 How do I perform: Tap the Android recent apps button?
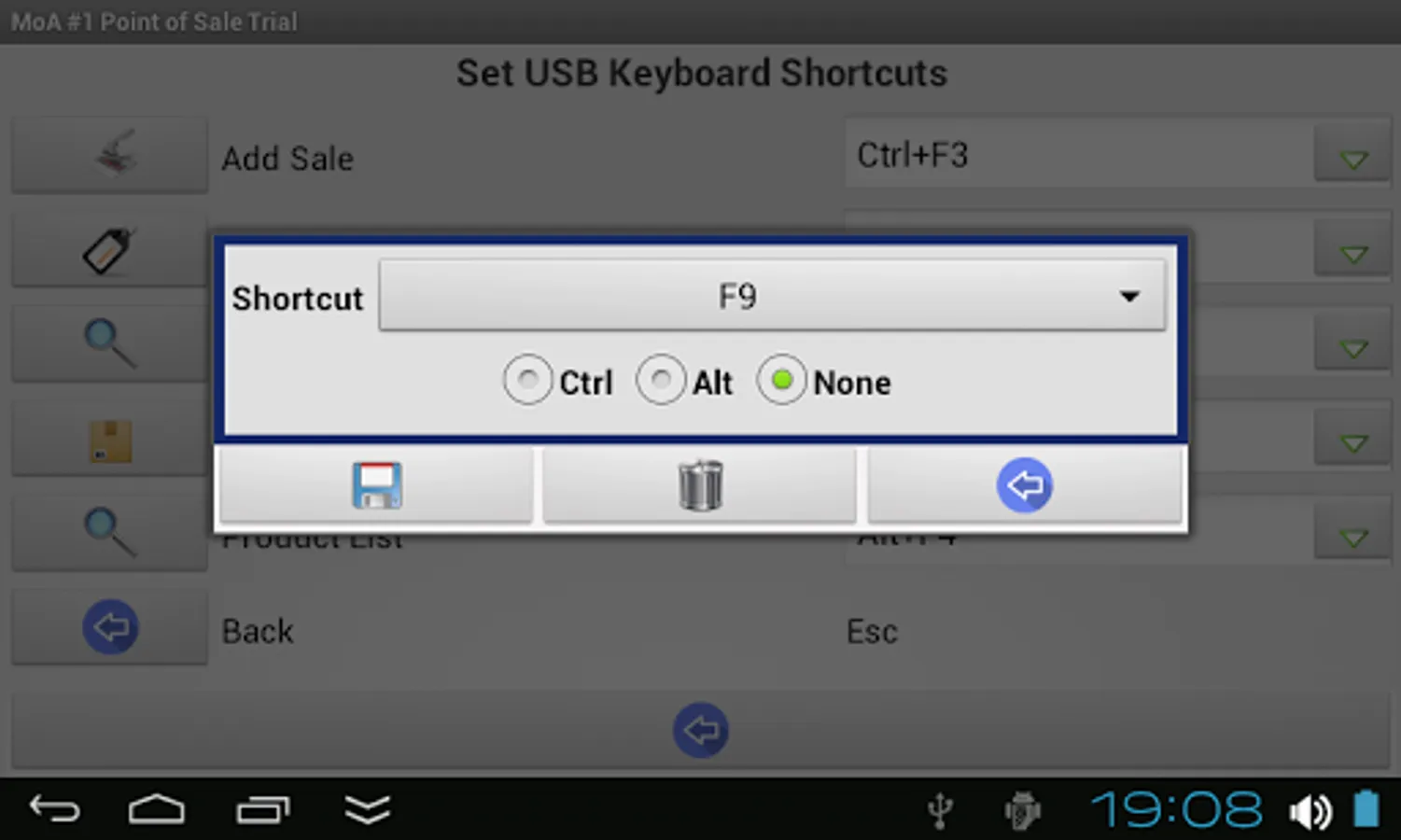[x=263, y=809]
